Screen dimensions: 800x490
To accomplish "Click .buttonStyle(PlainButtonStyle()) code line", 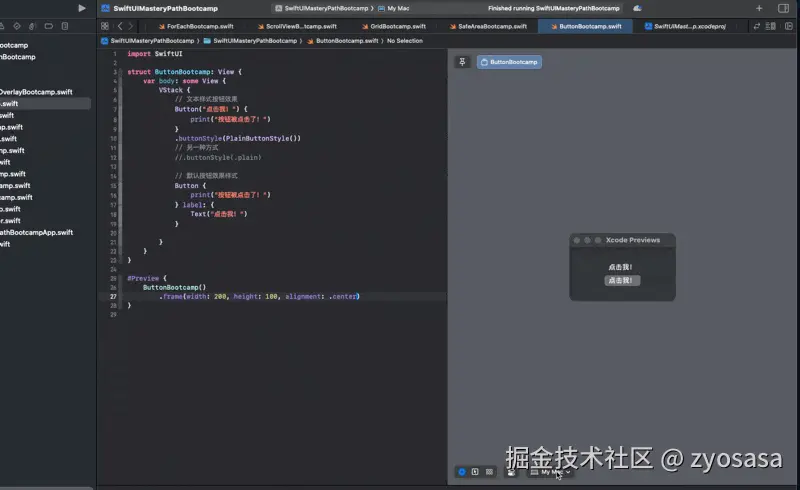I will point(238,138).
